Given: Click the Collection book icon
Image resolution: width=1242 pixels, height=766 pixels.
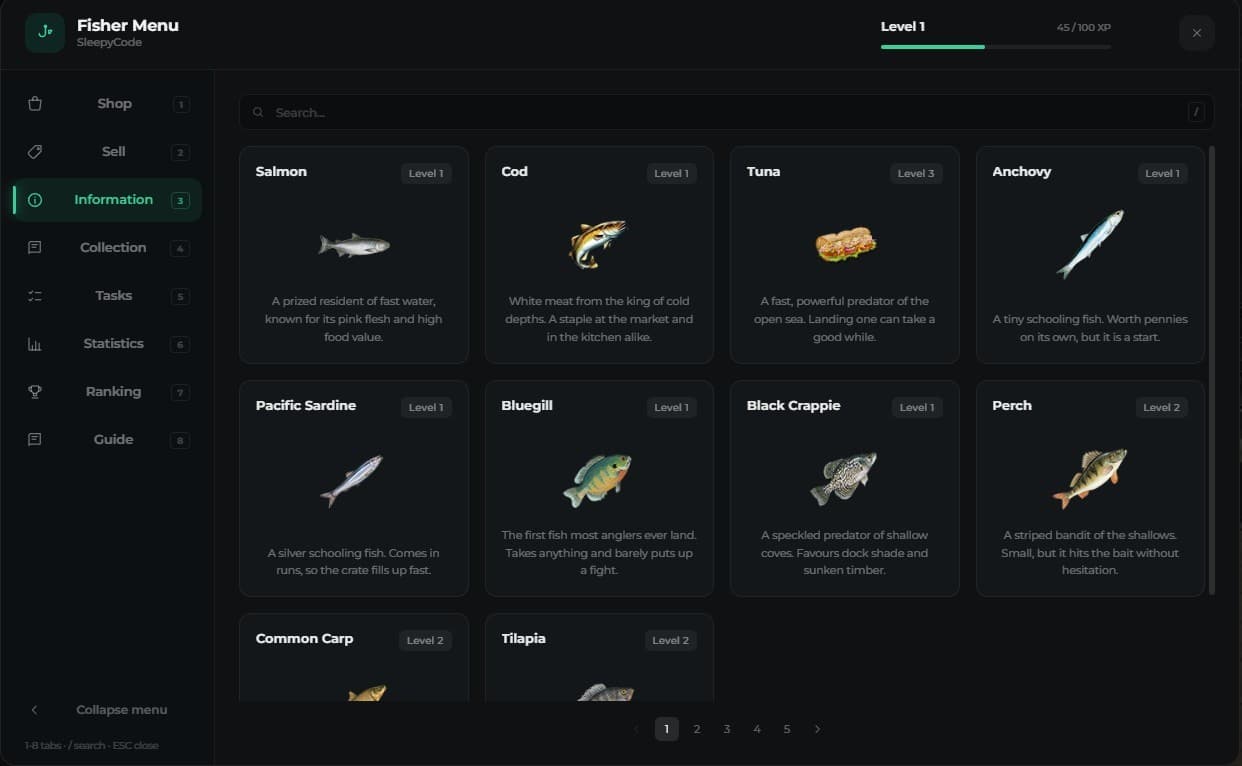Looking at the screenshot, I should click(35, 248).
